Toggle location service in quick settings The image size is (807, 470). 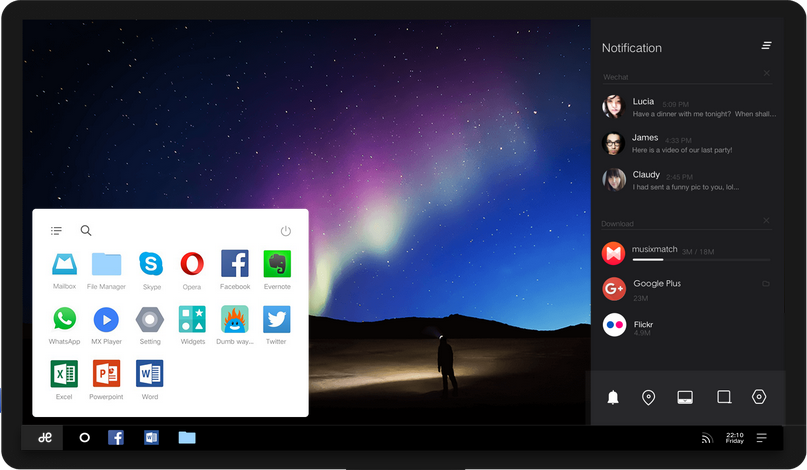[x=648, y=397]
